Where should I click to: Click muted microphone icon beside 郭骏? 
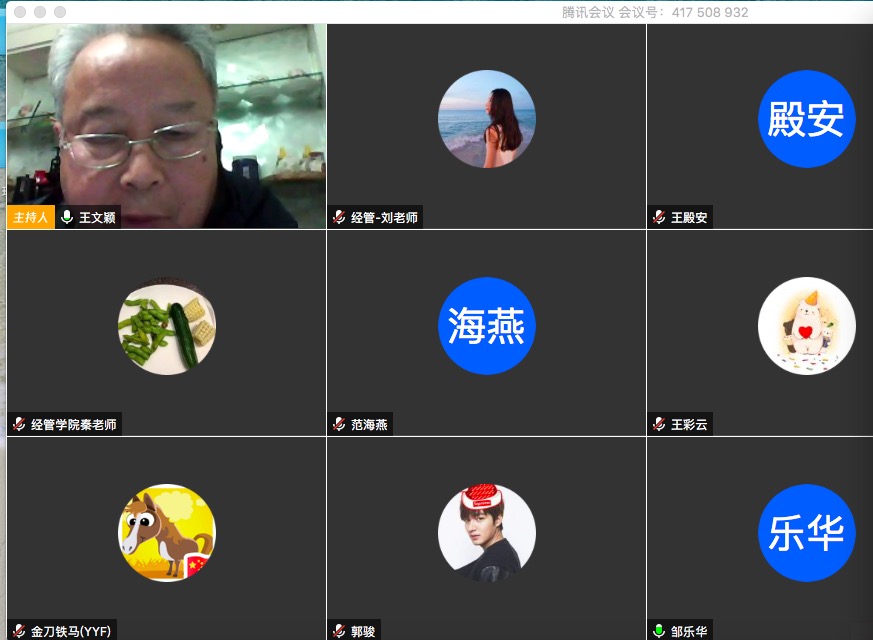pos(339,631)
